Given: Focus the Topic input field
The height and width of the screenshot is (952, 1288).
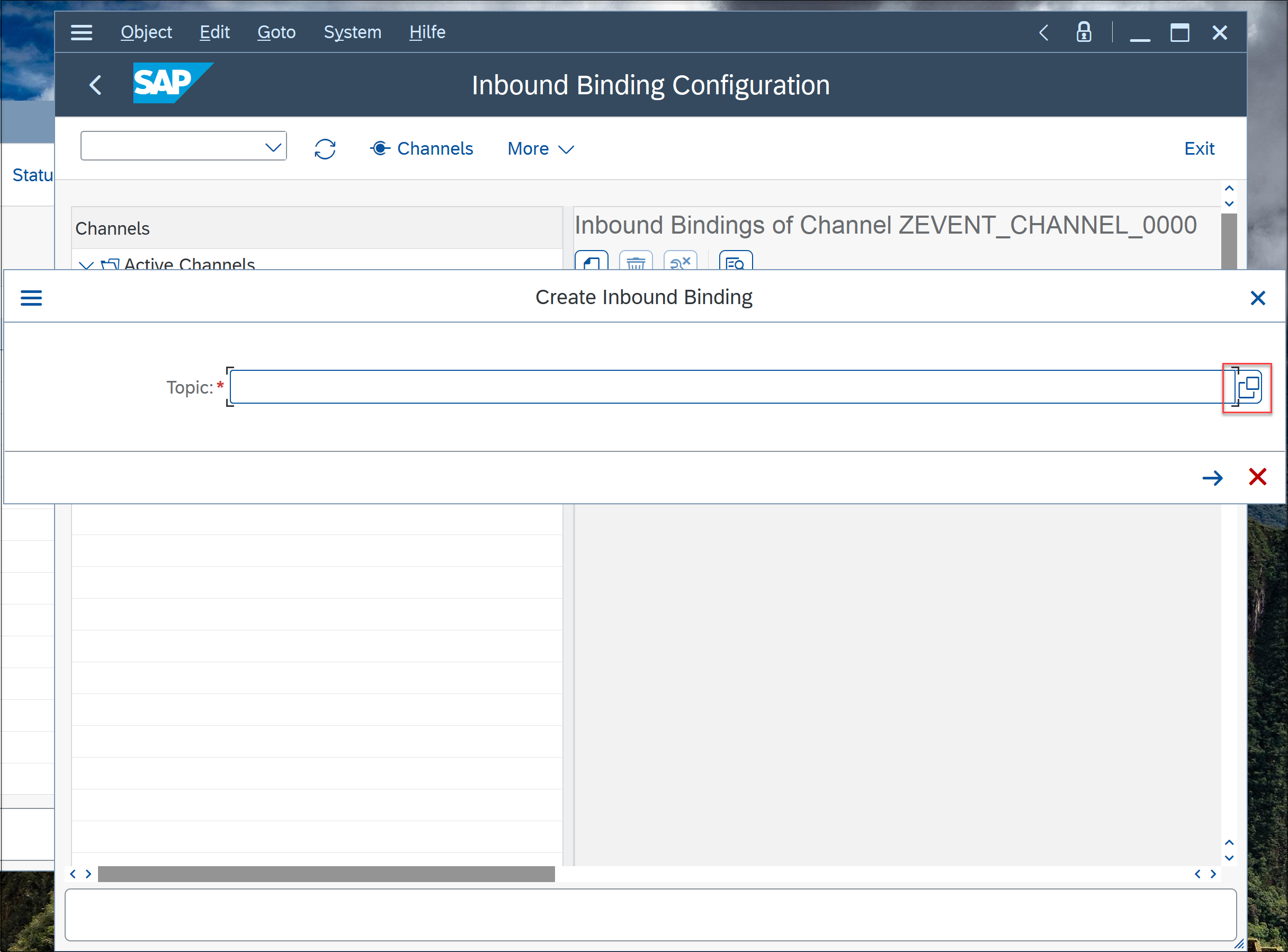Looking at the screenshot, I should click(x=731, y=387).
